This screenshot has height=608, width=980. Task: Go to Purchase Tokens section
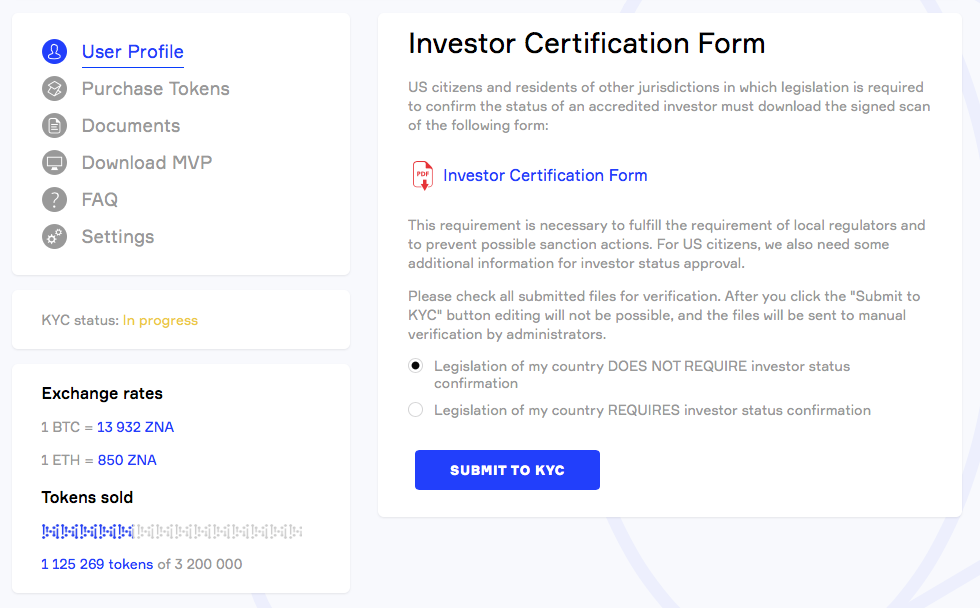pyautogui.click(x=155, y=89)
